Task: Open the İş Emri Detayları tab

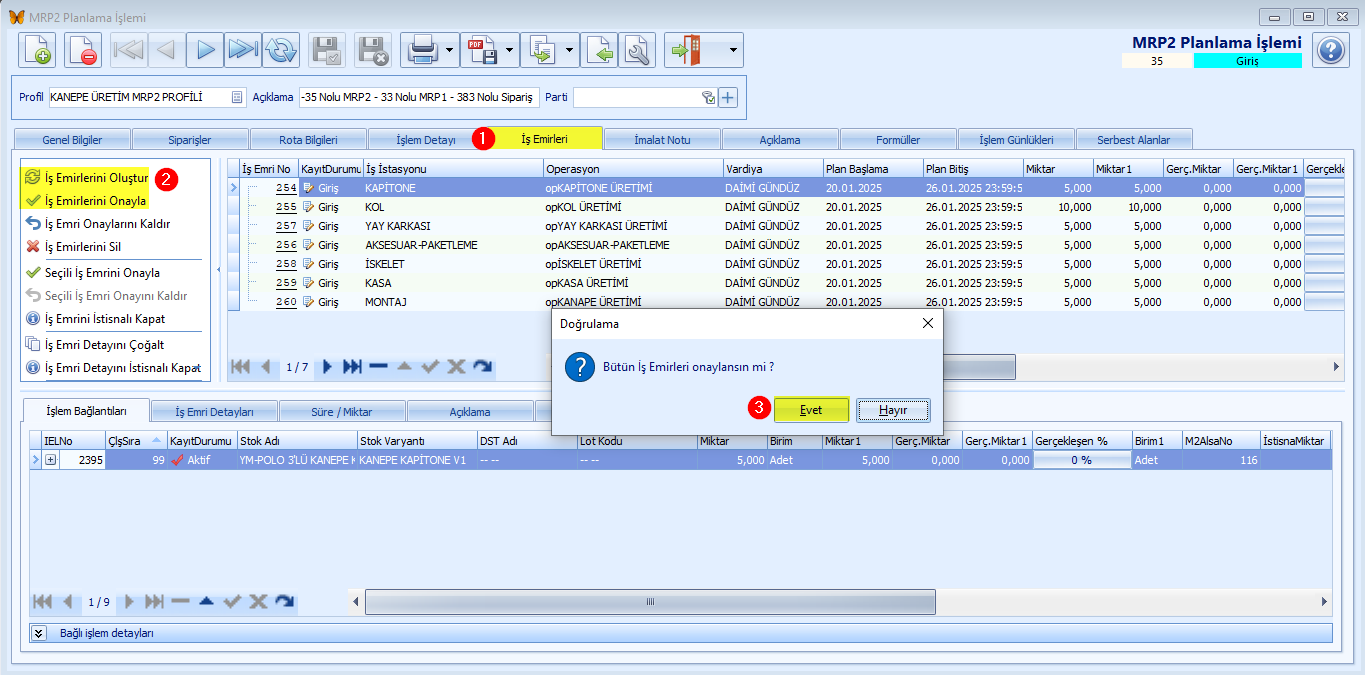Action: click(x=214, y=411)
